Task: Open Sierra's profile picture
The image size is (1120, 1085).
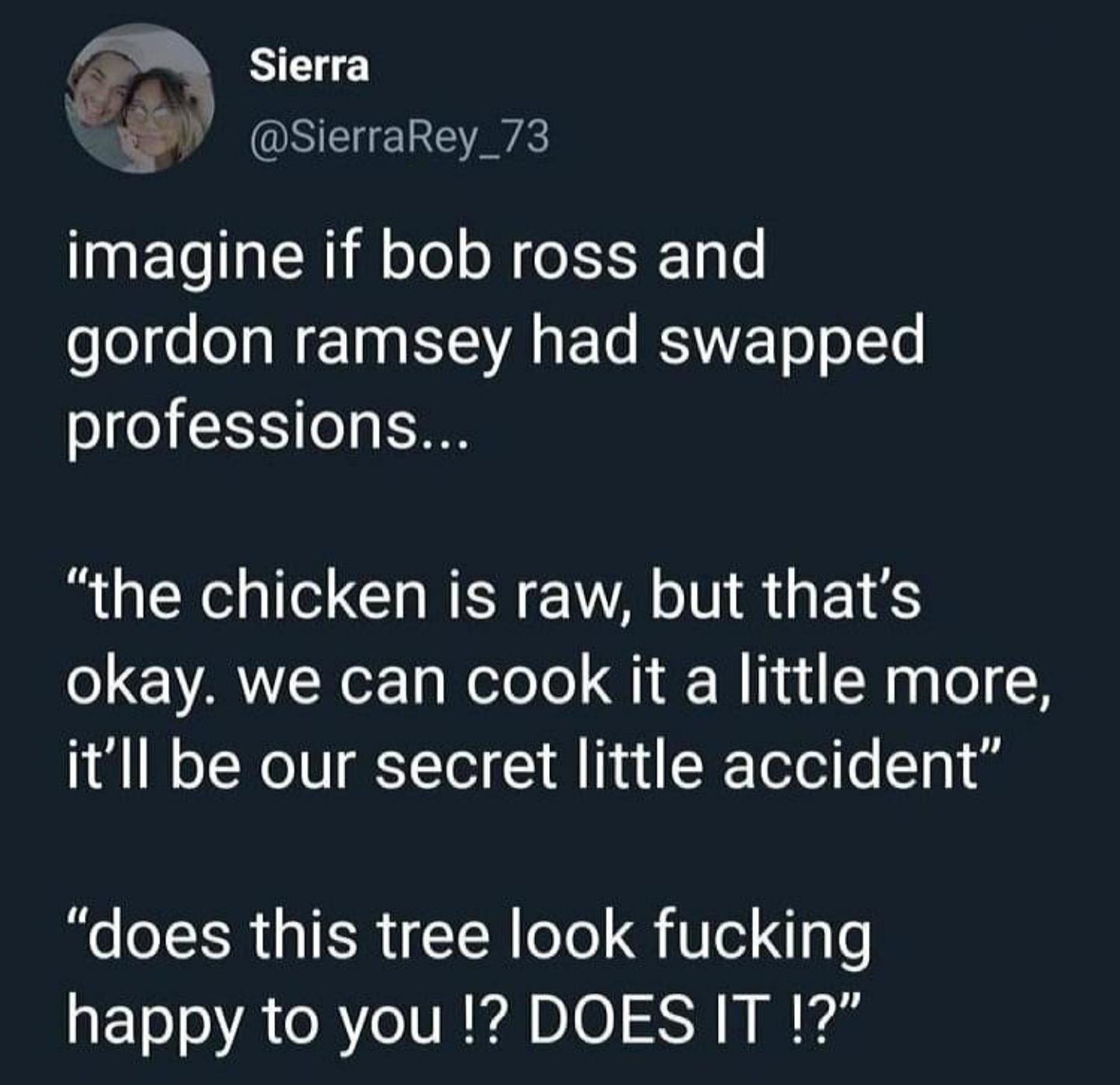Action: coord(141,99)
